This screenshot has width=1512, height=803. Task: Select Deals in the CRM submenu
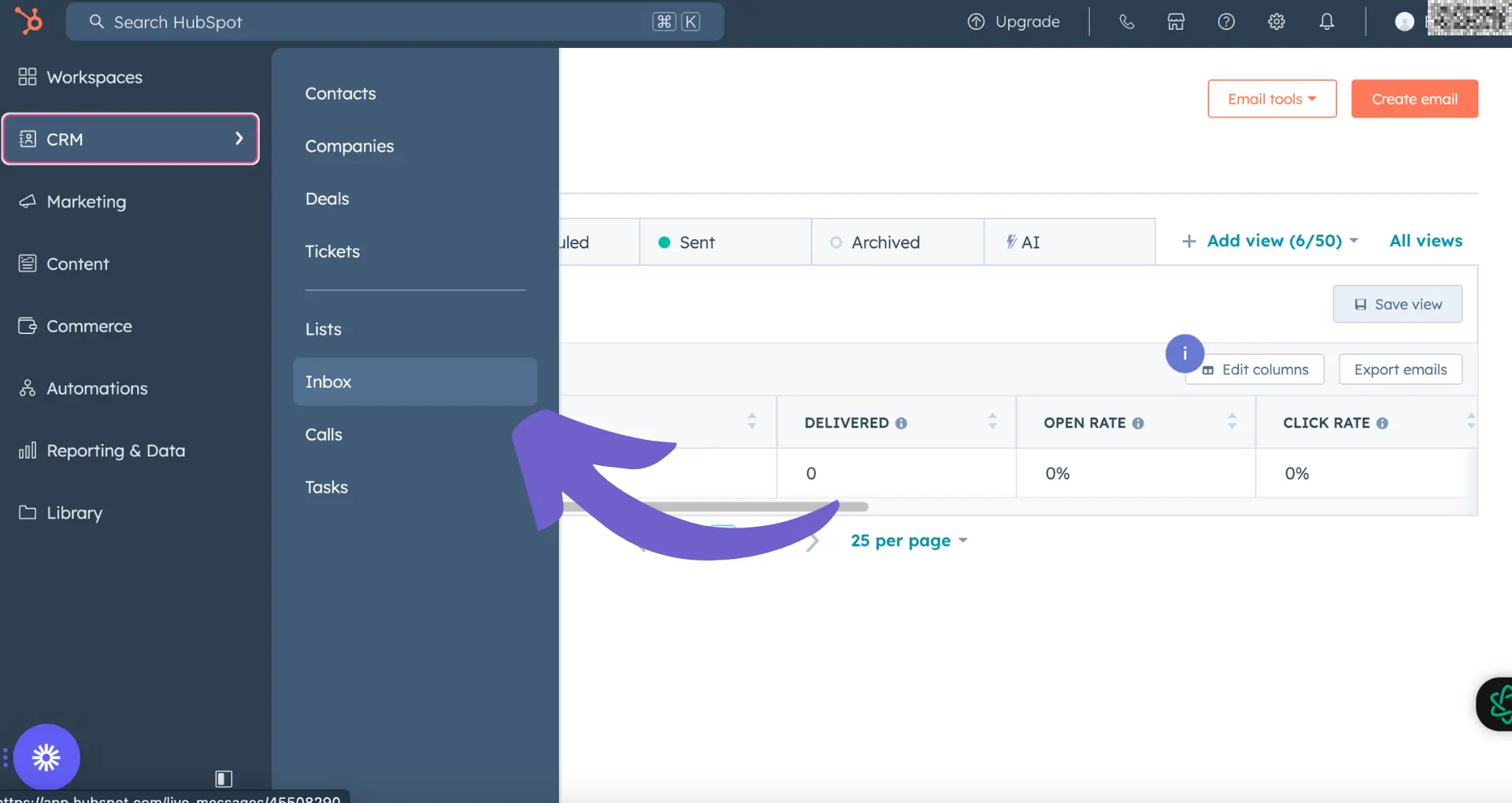(x=415, y=199)
